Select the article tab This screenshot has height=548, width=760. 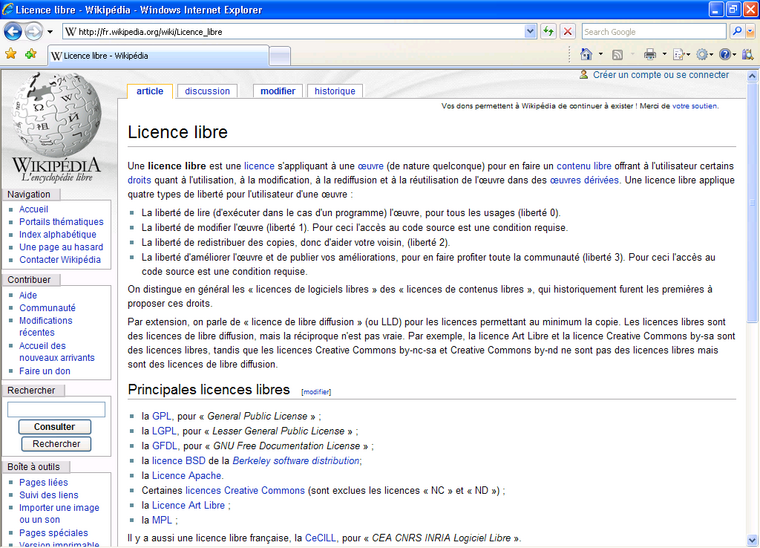pyautogui.click(x=150, y=91)
